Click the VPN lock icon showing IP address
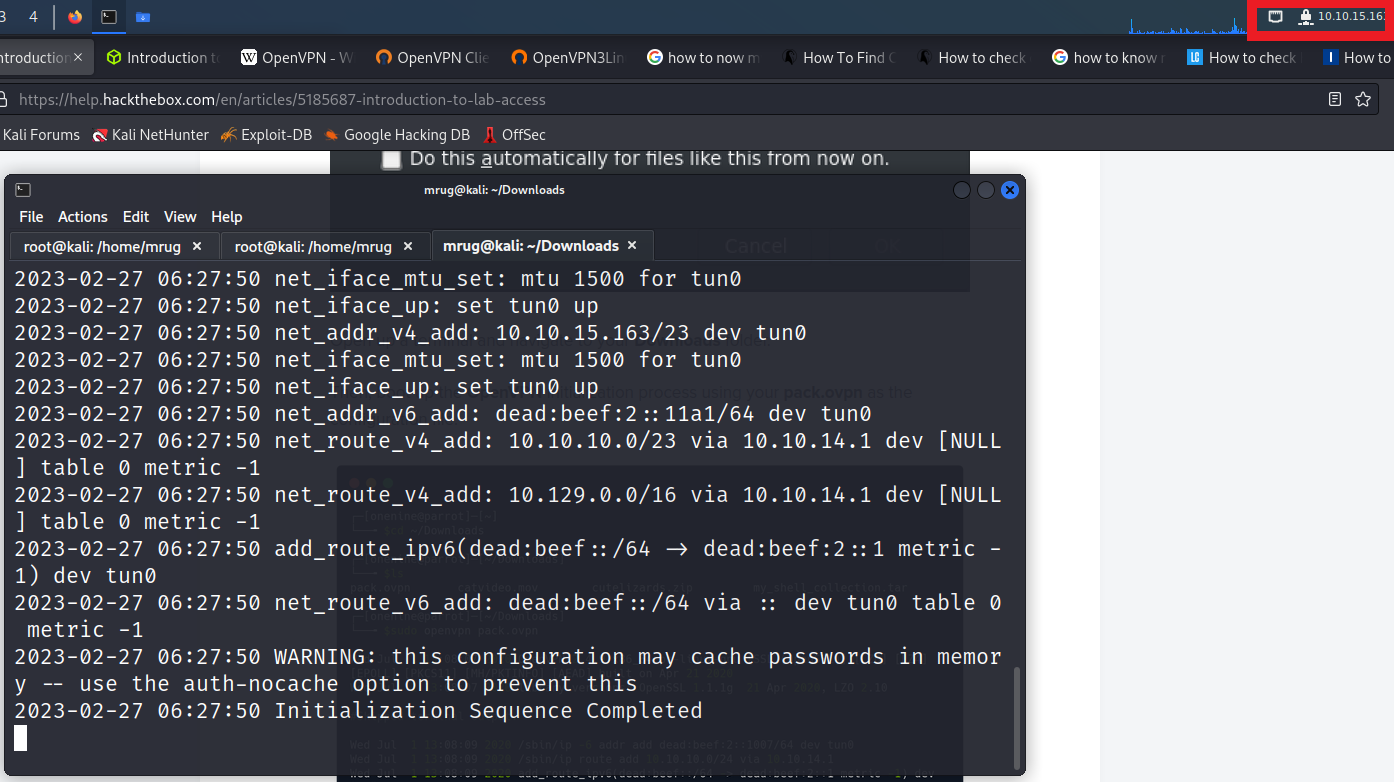1394x782 pixels. 1305,16
